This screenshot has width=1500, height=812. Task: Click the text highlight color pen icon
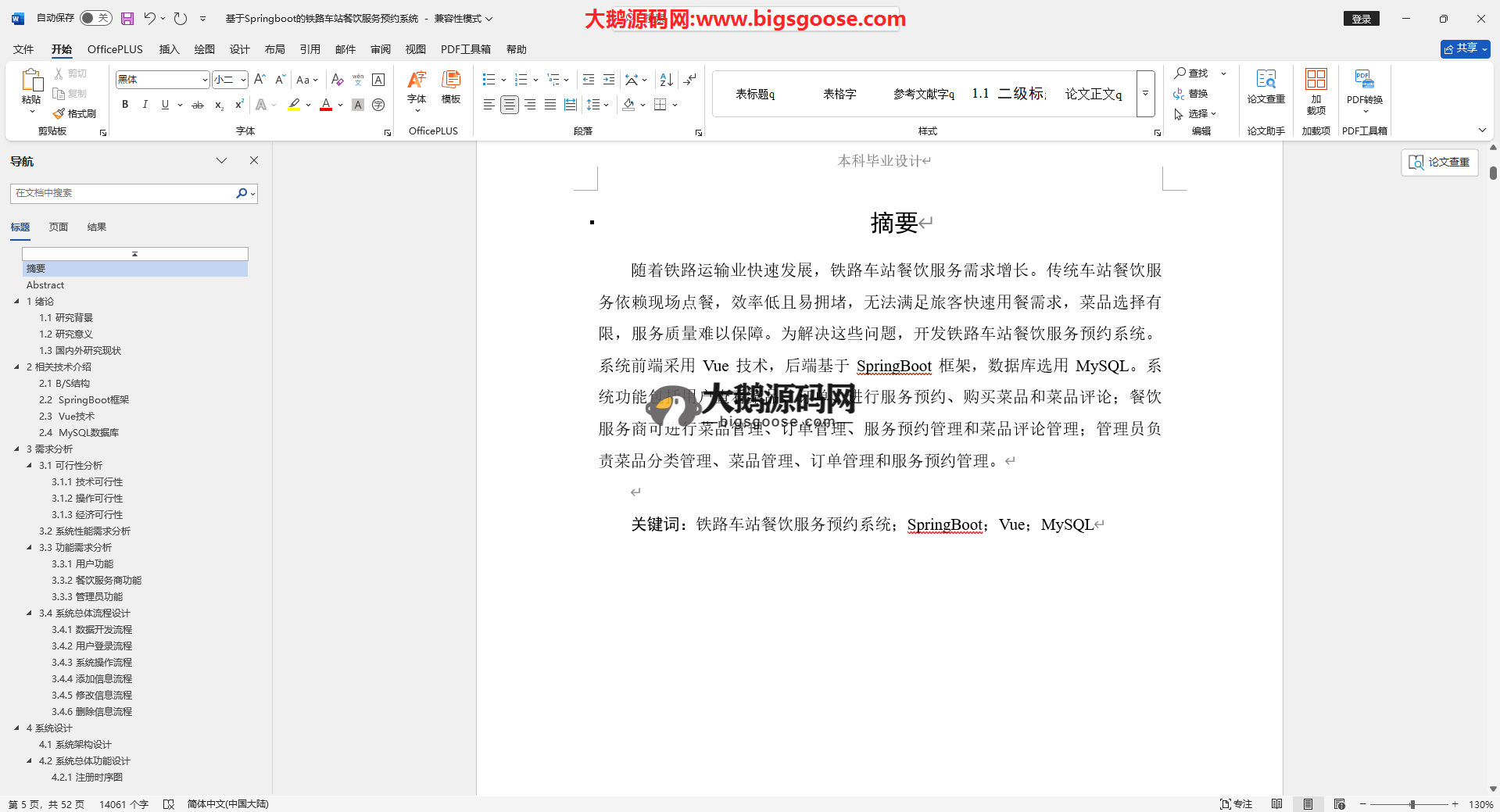click(294, 105)
